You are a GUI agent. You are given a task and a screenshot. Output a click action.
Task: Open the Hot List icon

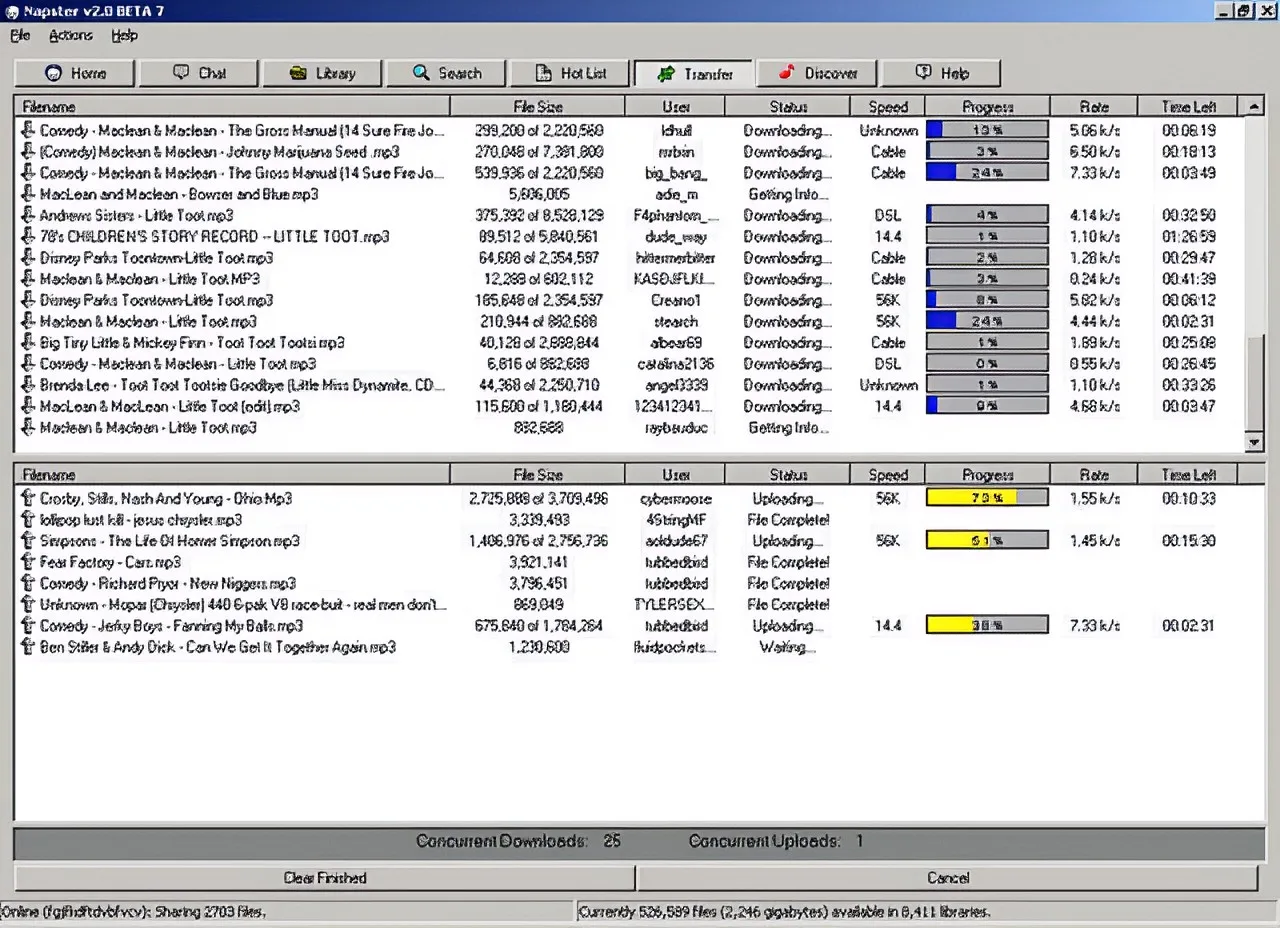click(544, 72)
